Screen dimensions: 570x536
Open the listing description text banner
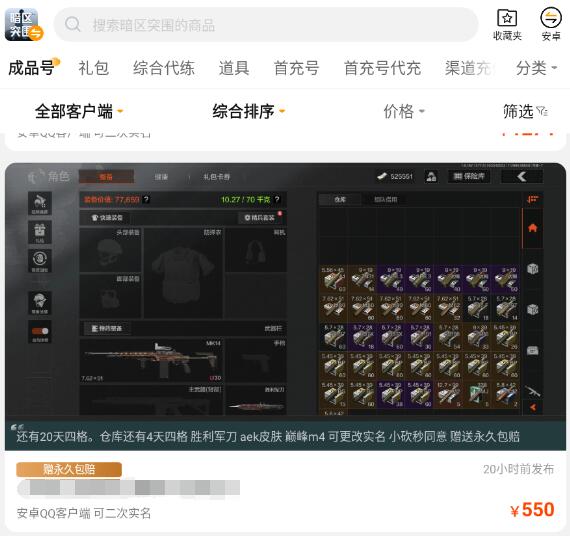click(285, 436)
